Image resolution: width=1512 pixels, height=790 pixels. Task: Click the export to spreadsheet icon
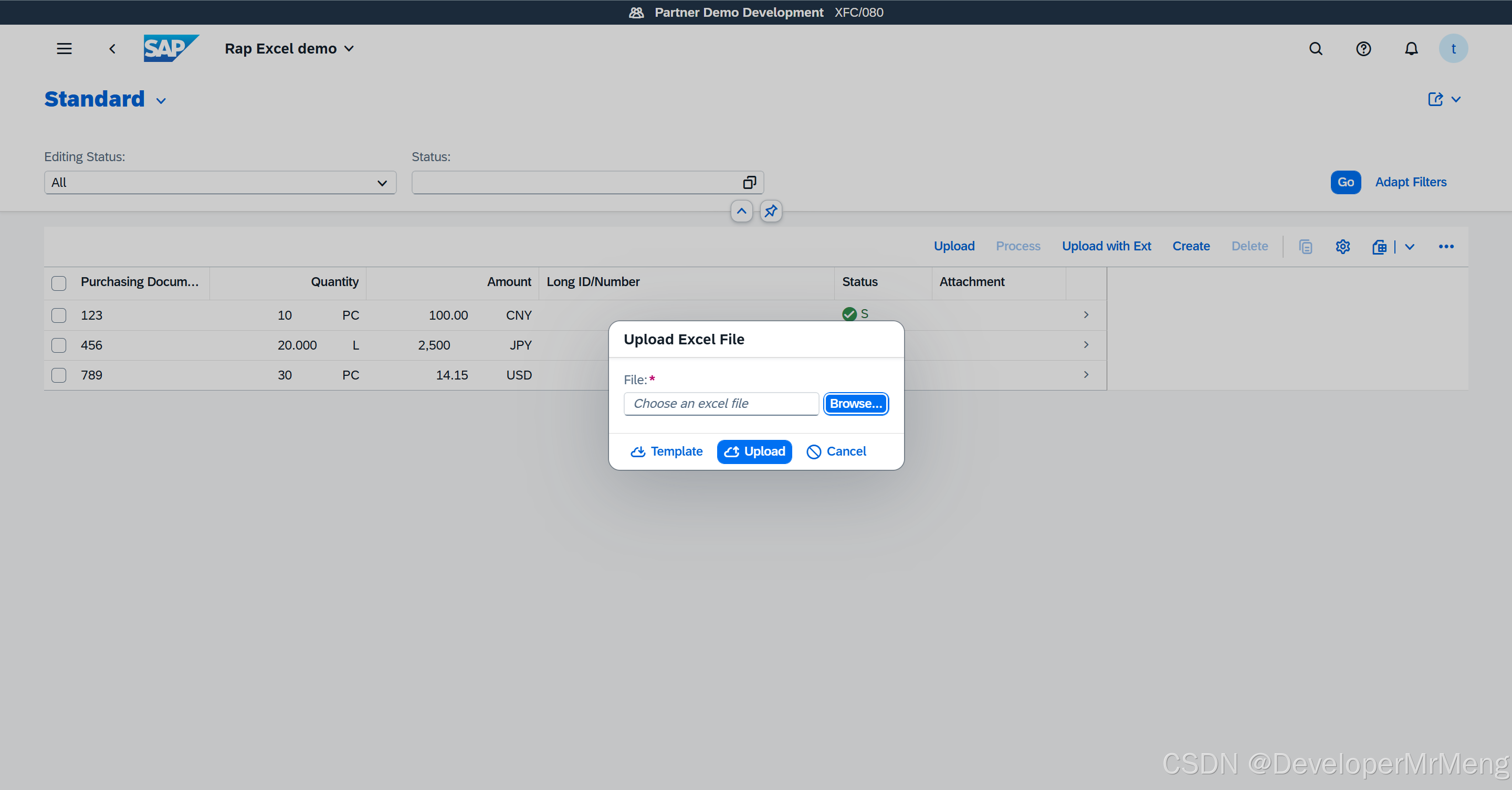1379,247
